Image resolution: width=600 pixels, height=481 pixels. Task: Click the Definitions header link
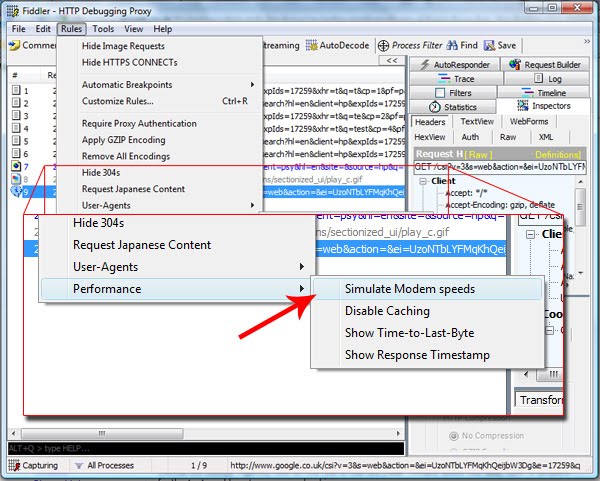click(558, 155)
